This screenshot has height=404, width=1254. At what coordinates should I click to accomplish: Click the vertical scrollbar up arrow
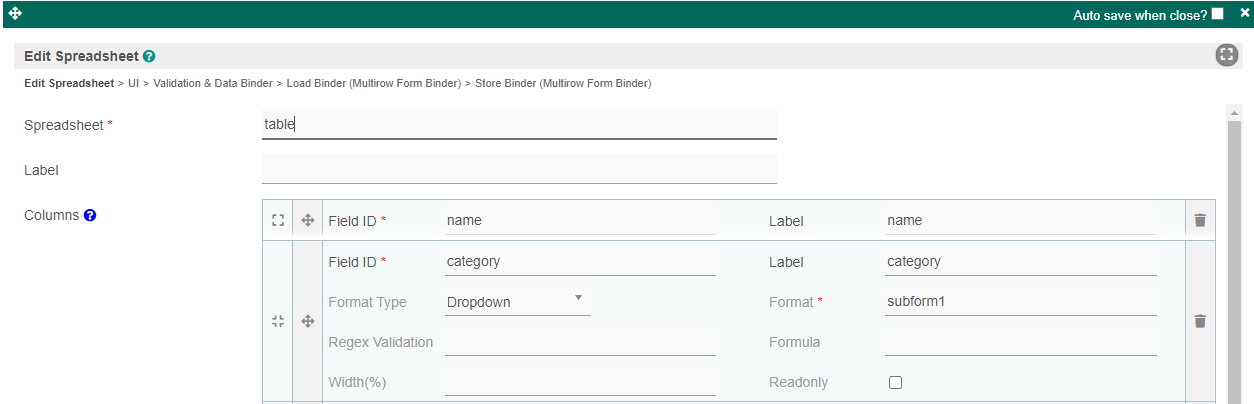pyautogui.click(x=1234, y=113)
